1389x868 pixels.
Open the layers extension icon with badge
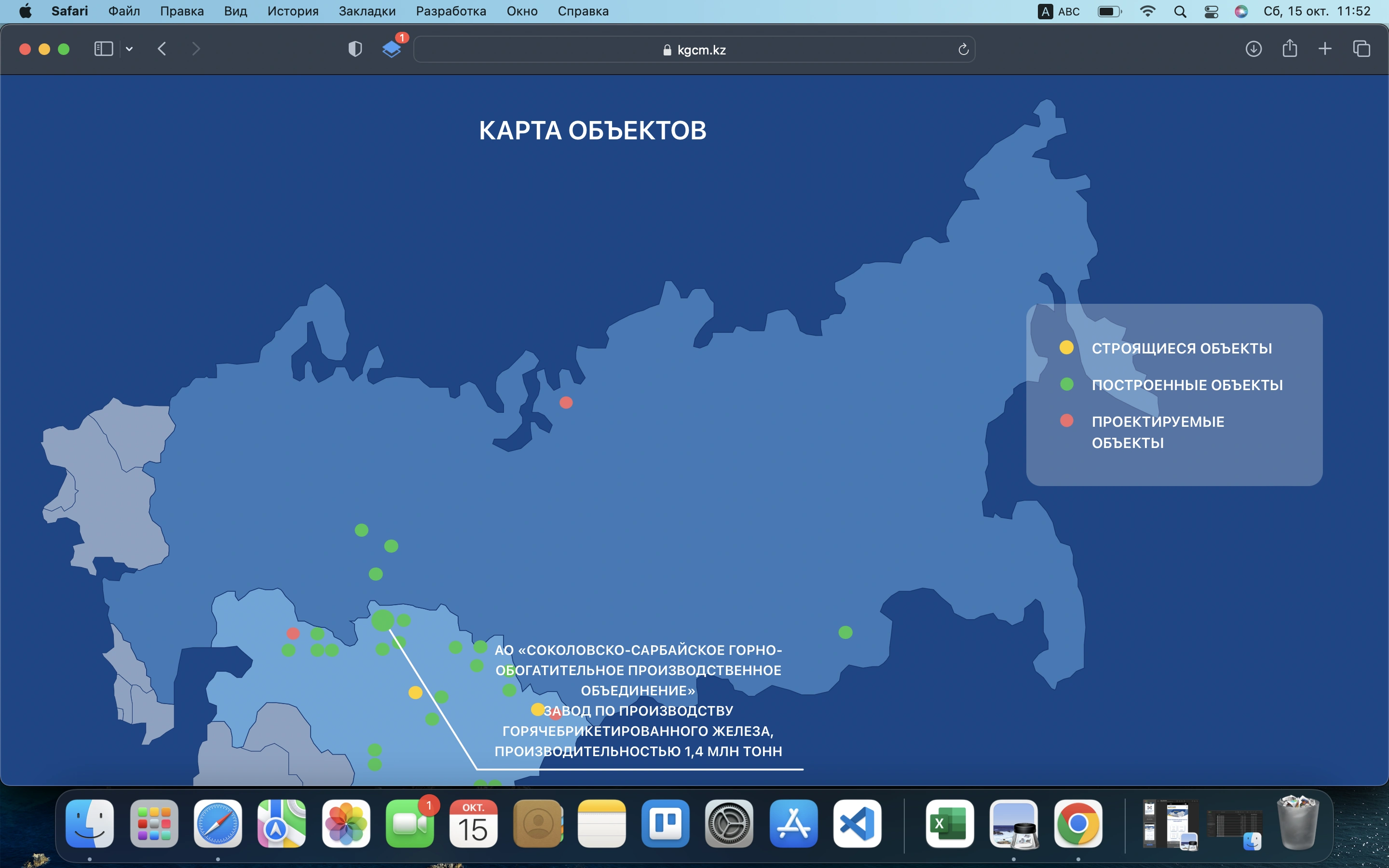392,49
